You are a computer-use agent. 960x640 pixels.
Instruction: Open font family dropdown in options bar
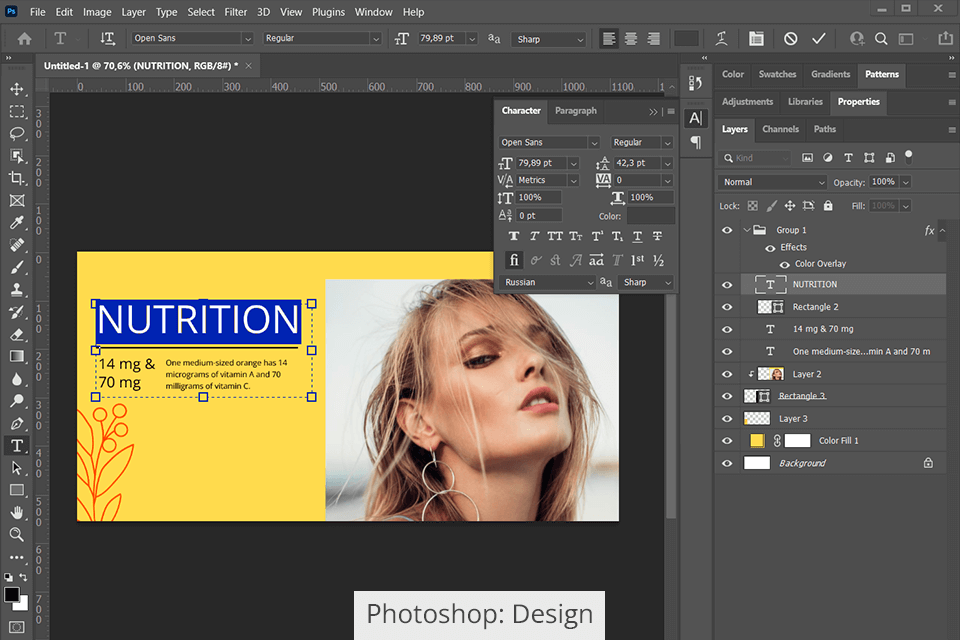[247, 39]
